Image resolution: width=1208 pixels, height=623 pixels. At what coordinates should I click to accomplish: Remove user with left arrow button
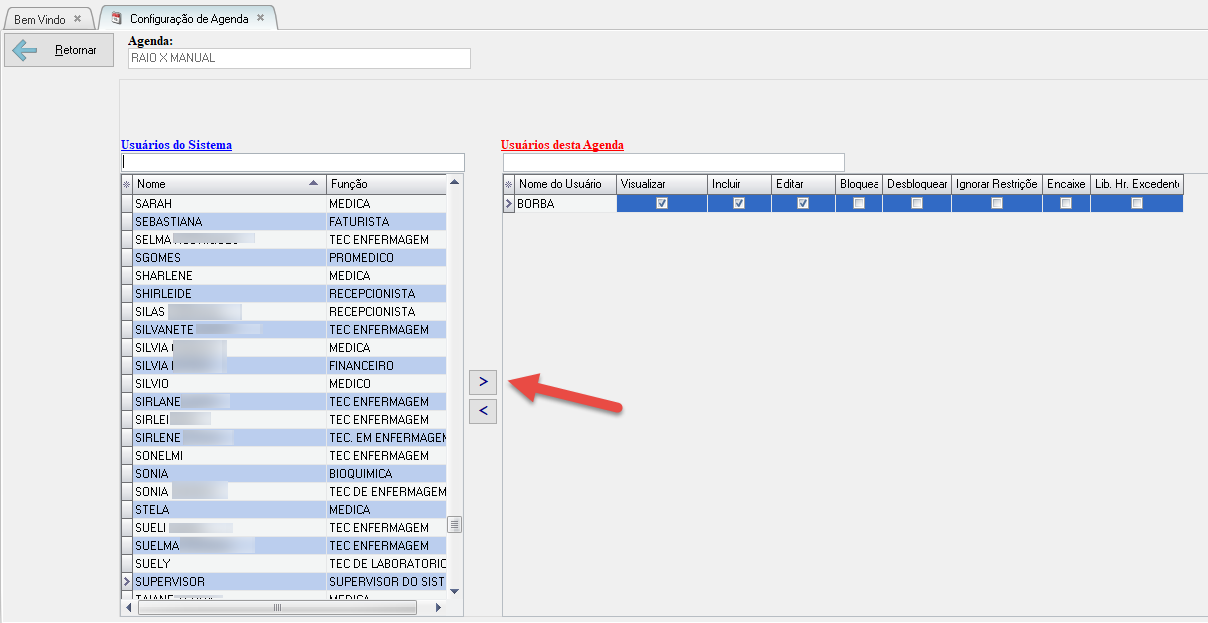483,410
